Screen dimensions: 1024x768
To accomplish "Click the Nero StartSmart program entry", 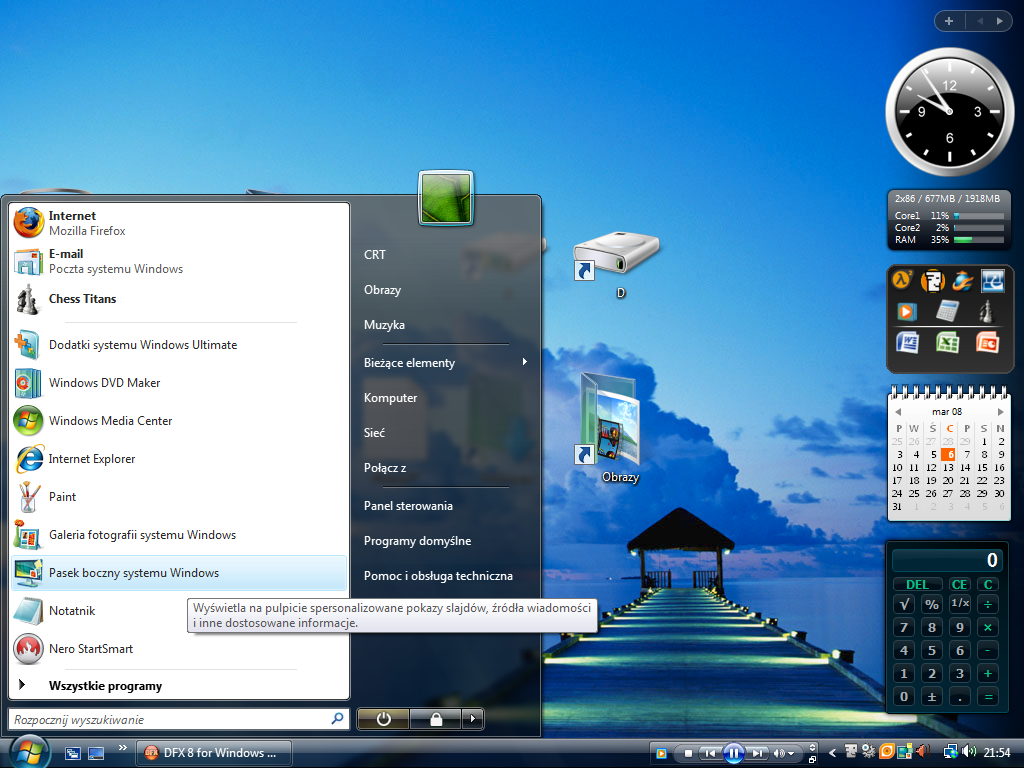I will pyautogui.click(x=90, y=649).
